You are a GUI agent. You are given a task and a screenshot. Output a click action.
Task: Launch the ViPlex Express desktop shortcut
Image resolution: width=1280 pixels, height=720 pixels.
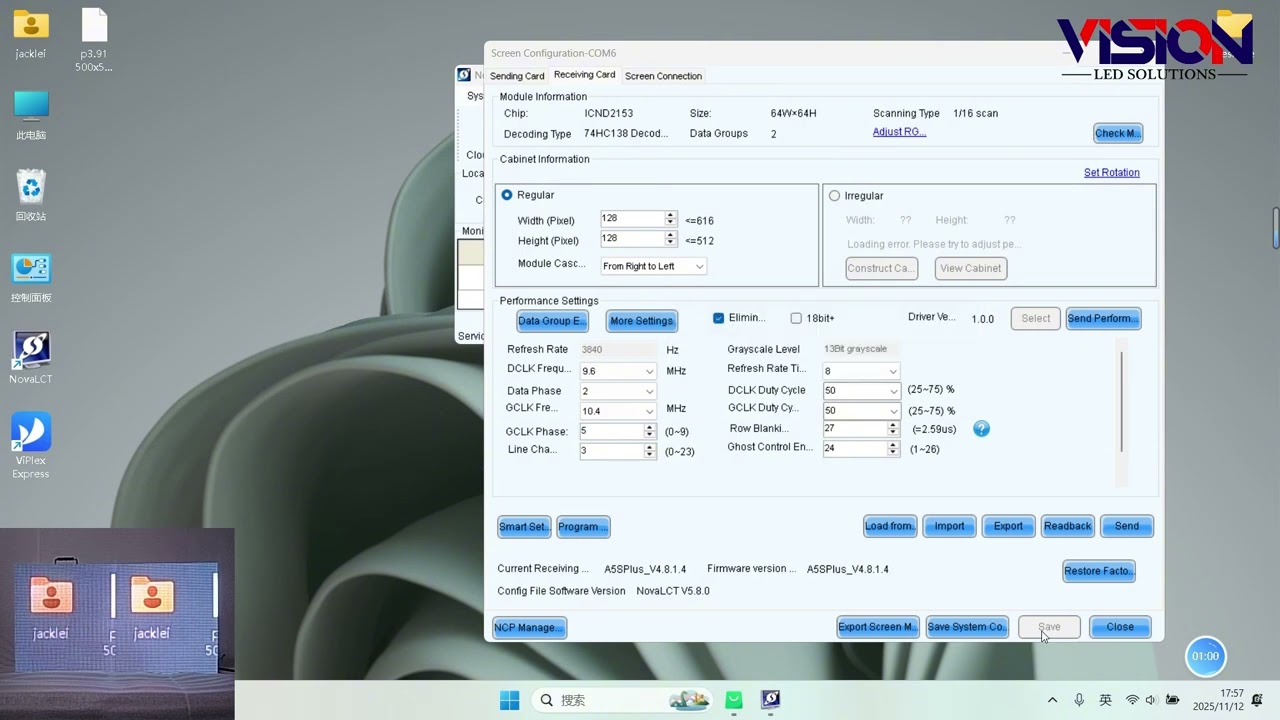[x=31, y=446]
